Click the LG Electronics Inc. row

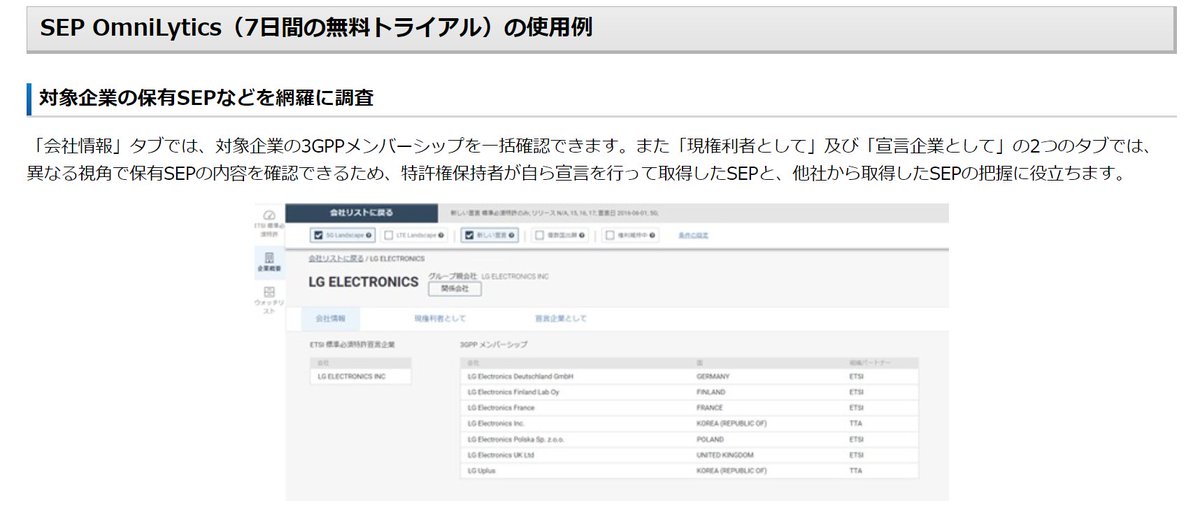[x=688, y=423]
